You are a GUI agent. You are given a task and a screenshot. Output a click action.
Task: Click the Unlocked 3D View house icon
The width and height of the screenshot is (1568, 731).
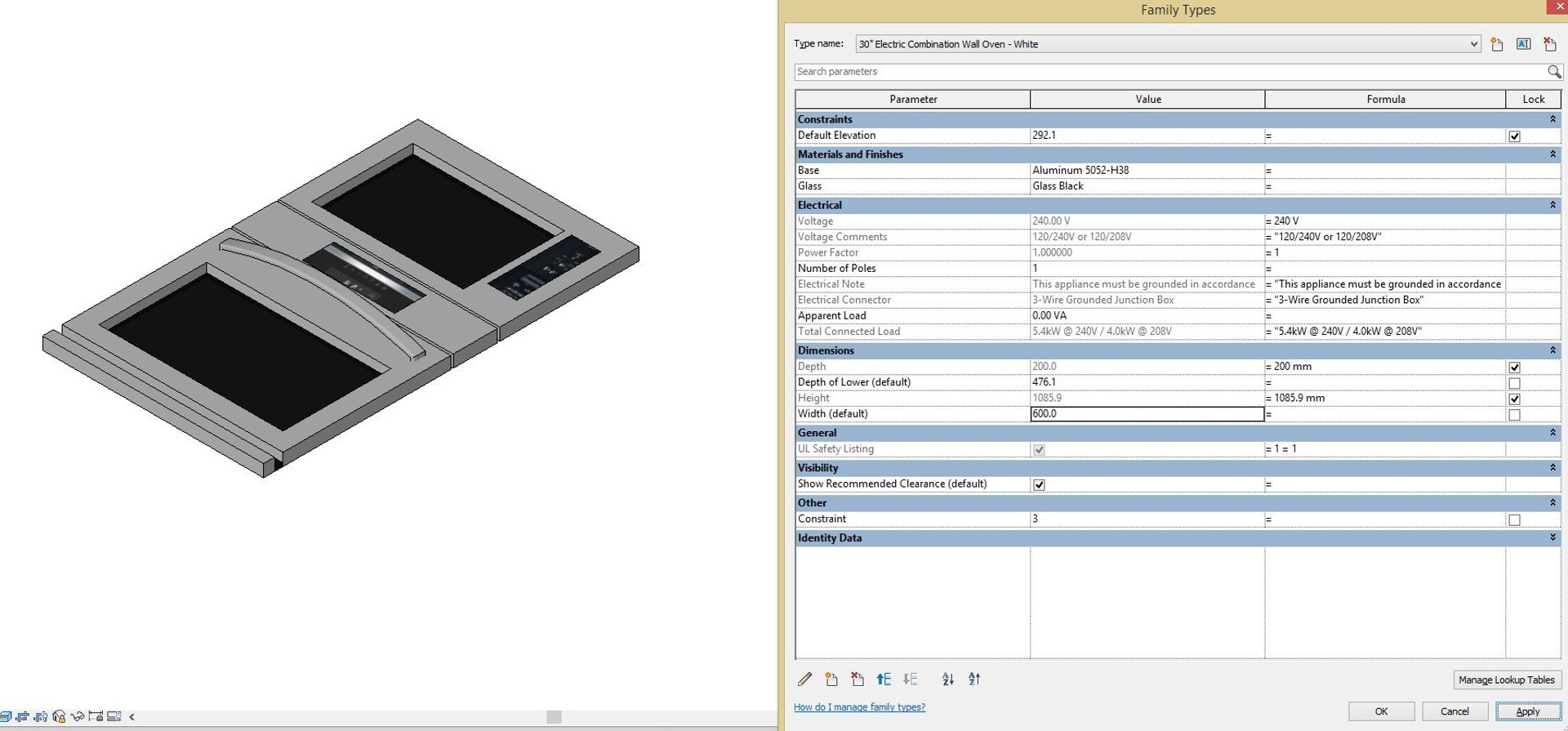[59, 716]
